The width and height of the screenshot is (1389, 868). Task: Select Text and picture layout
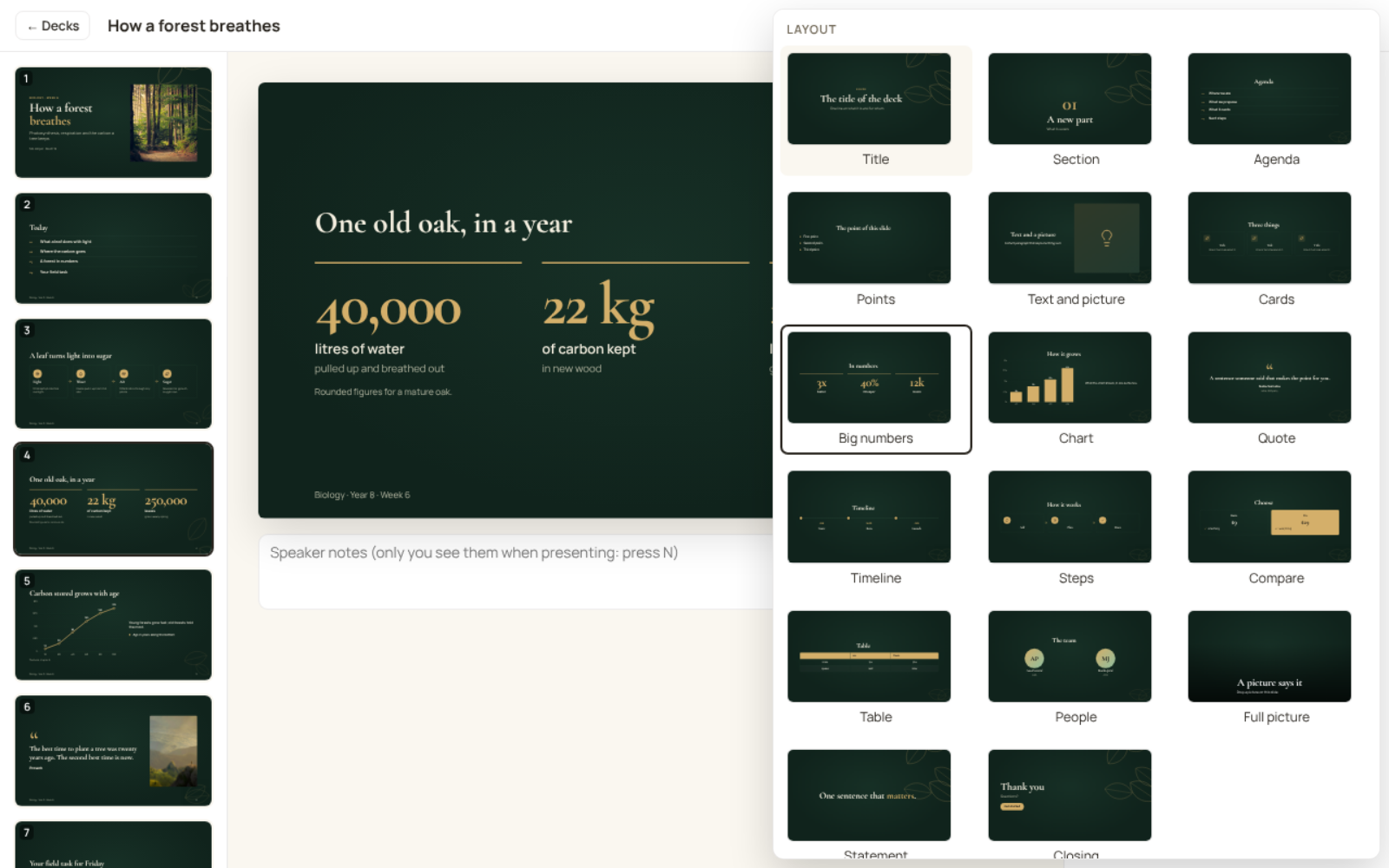(1076, 250)
